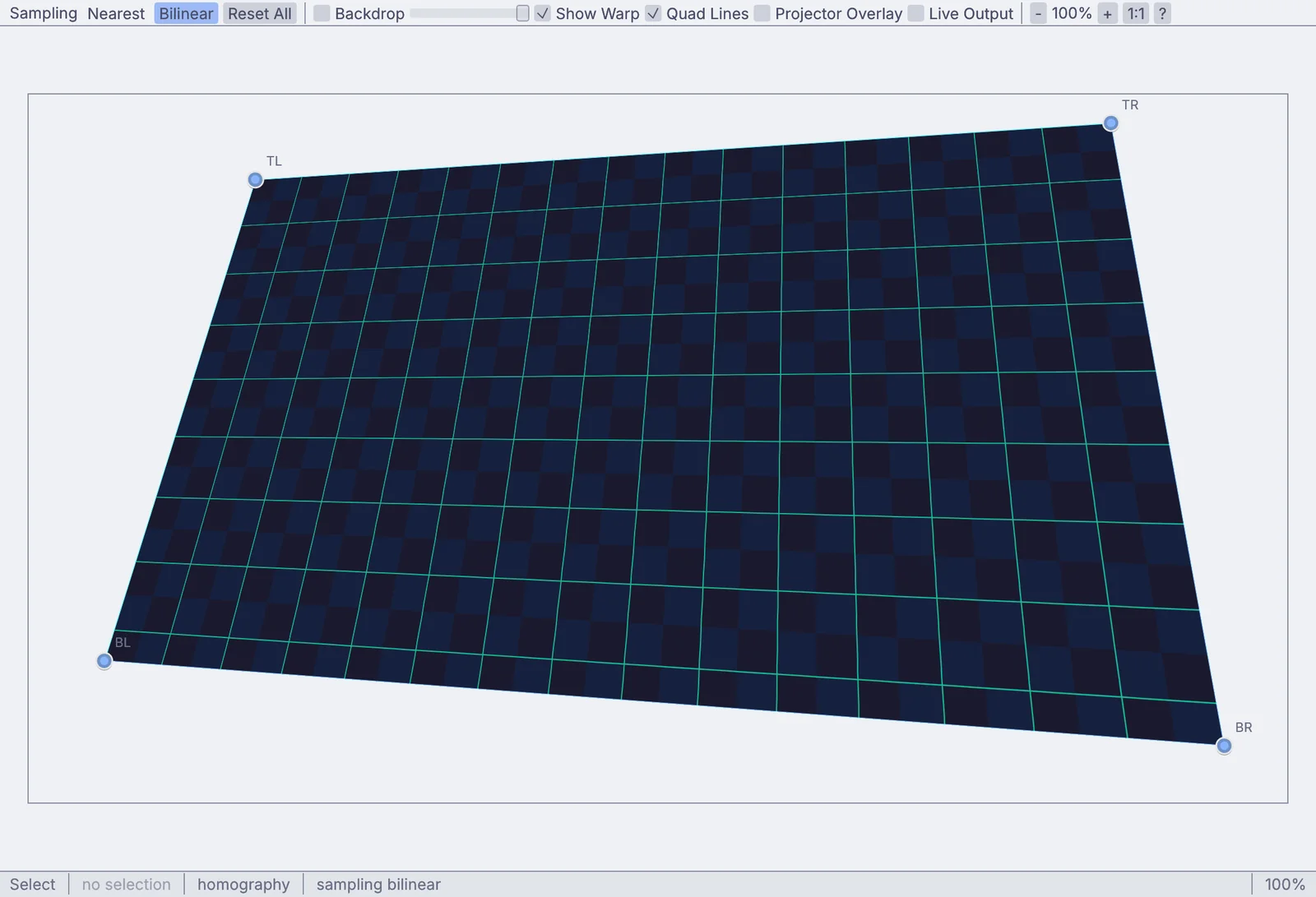
Task: Reset zoom with the 1:1 button
Action: (1136, 13)
